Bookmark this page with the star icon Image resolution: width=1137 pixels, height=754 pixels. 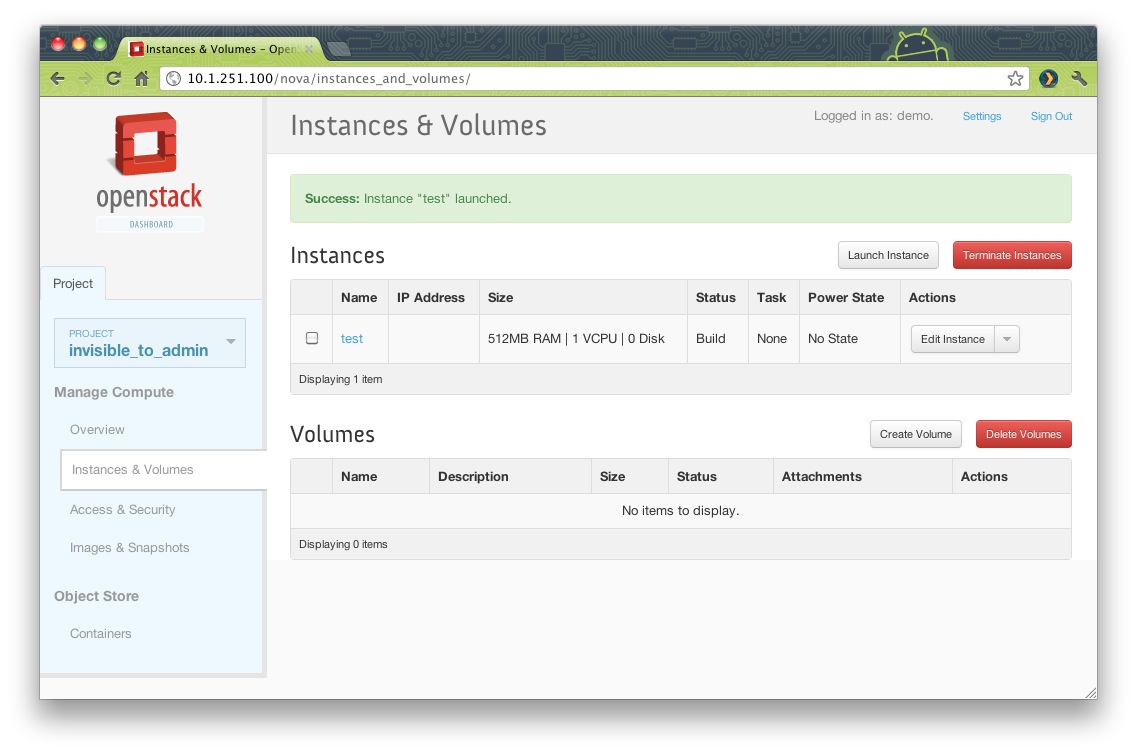(1013, 77)
